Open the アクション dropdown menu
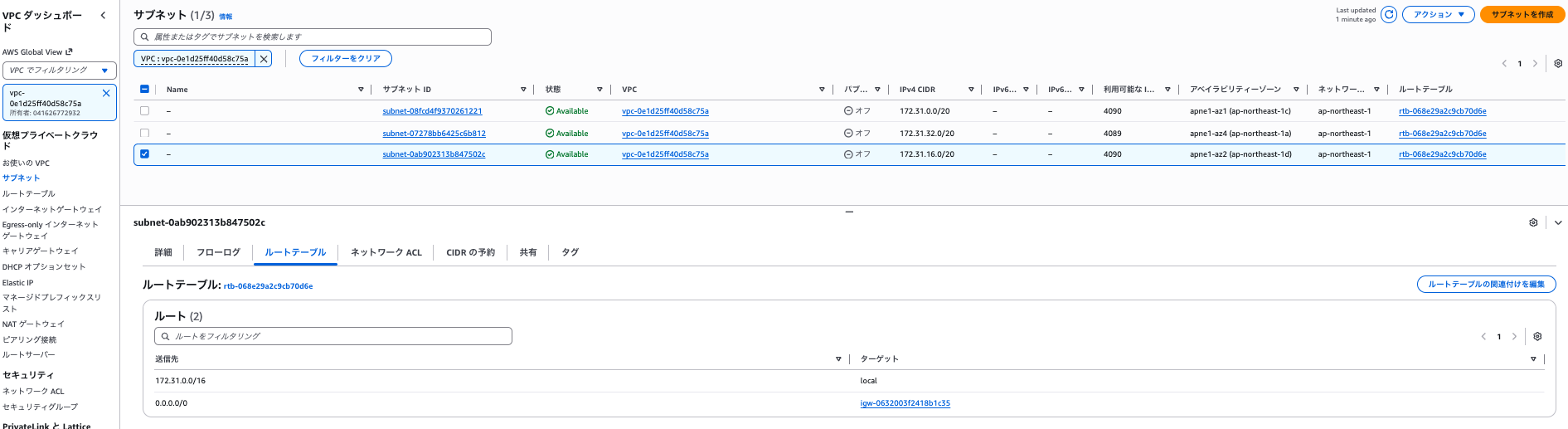The height and width of the screenshot is (429, 1568). 1438,15
